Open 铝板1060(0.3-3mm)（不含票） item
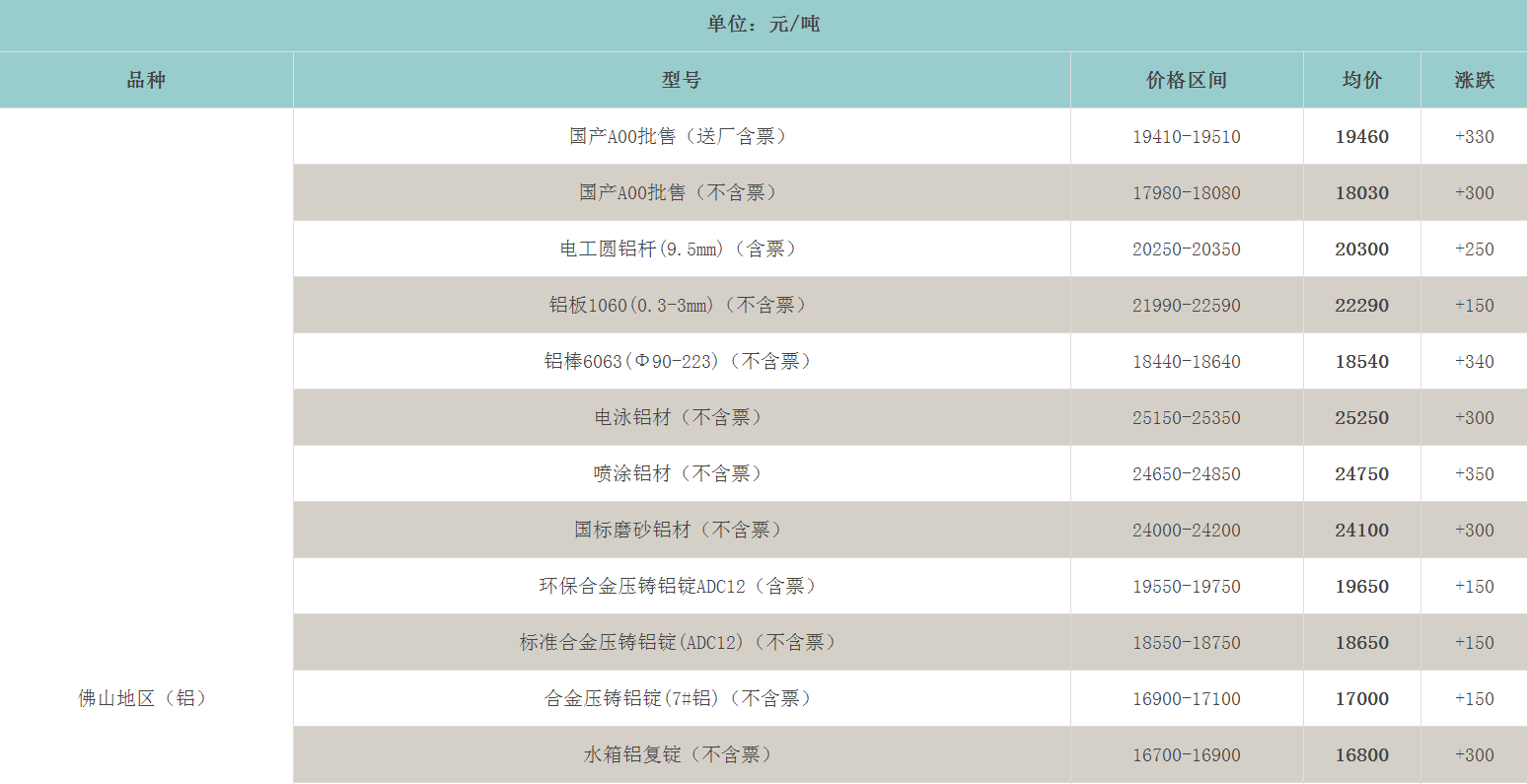The image size is (1527, 784). click(681, 305)
